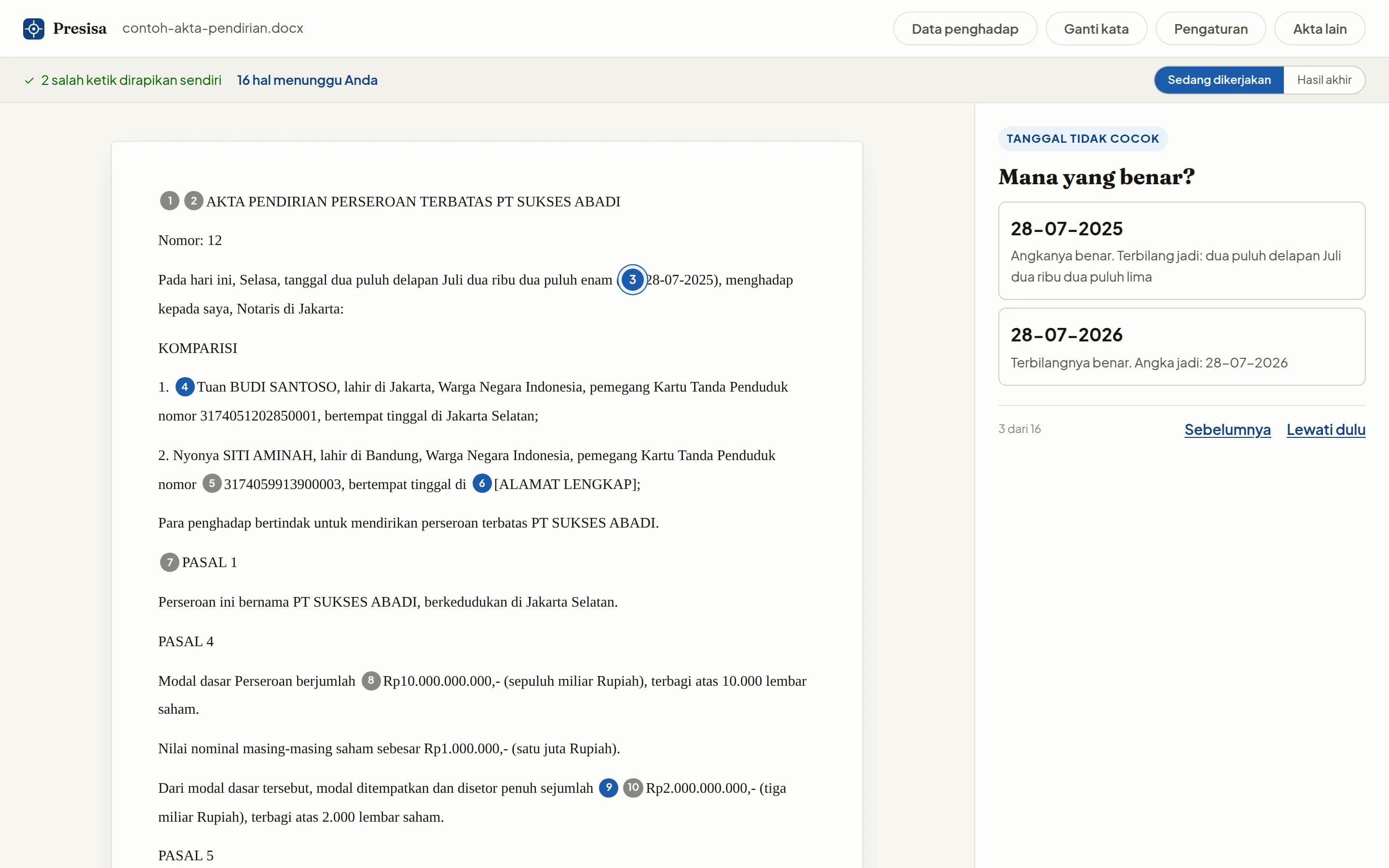Click the Mana yang benar? heading
The image size is (1389, 868).
coord(1096,177)
